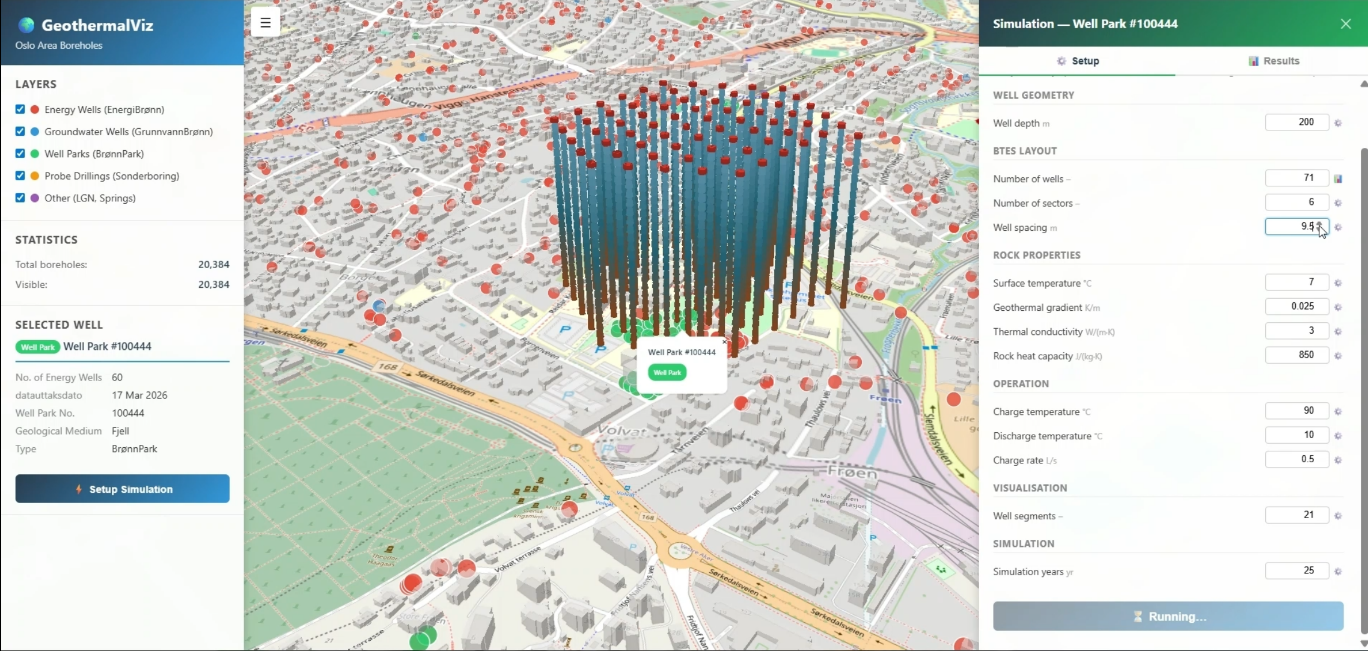Screen dimensions: 1368x651
Task: Click the Geothermal gradient input field
Action: pyautogui.click(x=1296, y=307)
